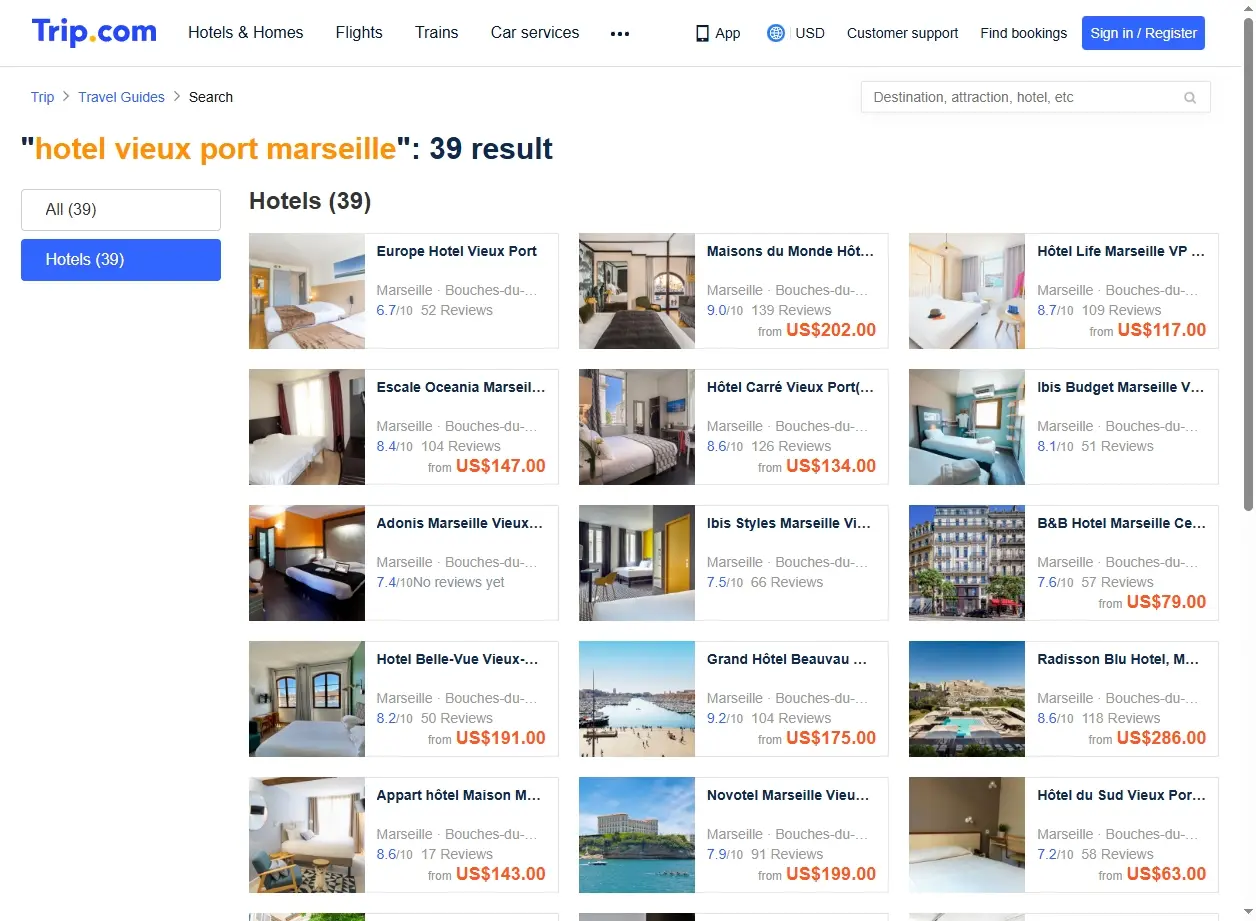
Task: Click Sign in / Register button
Action: click(1143, 33)
